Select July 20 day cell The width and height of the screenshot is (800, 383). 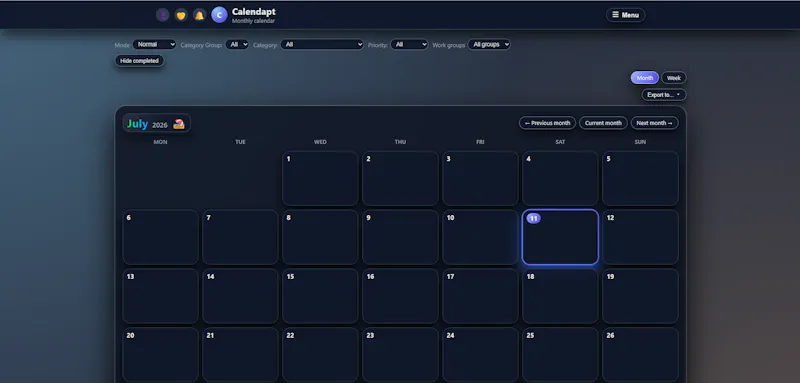161,355
